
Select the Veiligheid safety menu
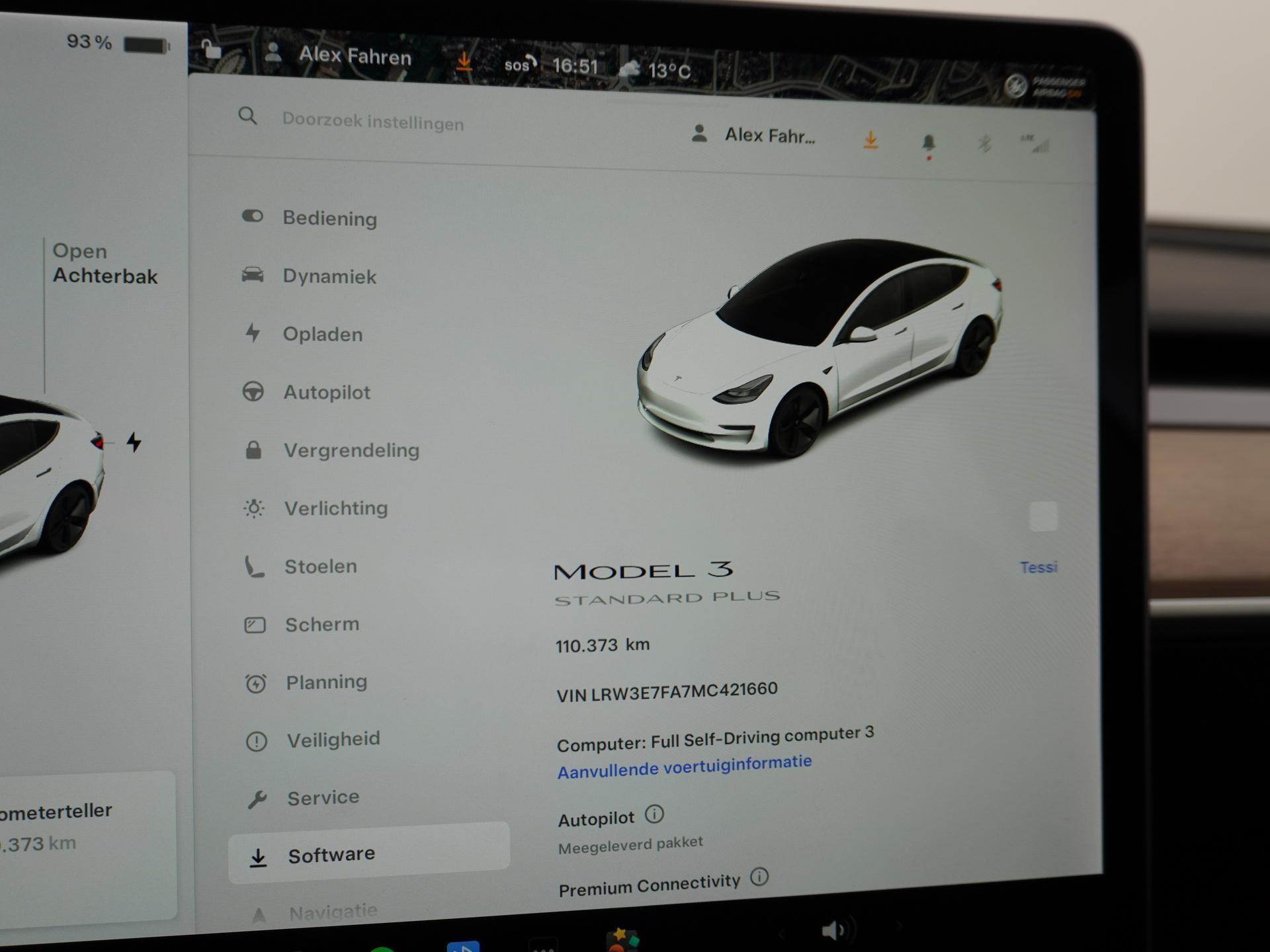click(x=313, y=739)
